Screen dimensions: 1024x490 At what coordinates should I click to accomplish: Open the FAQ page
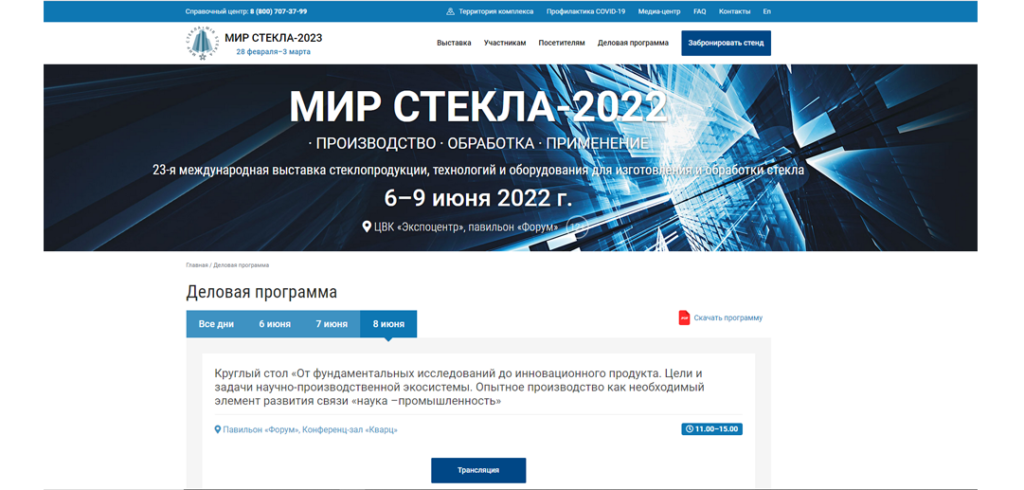tap(699, 12)
